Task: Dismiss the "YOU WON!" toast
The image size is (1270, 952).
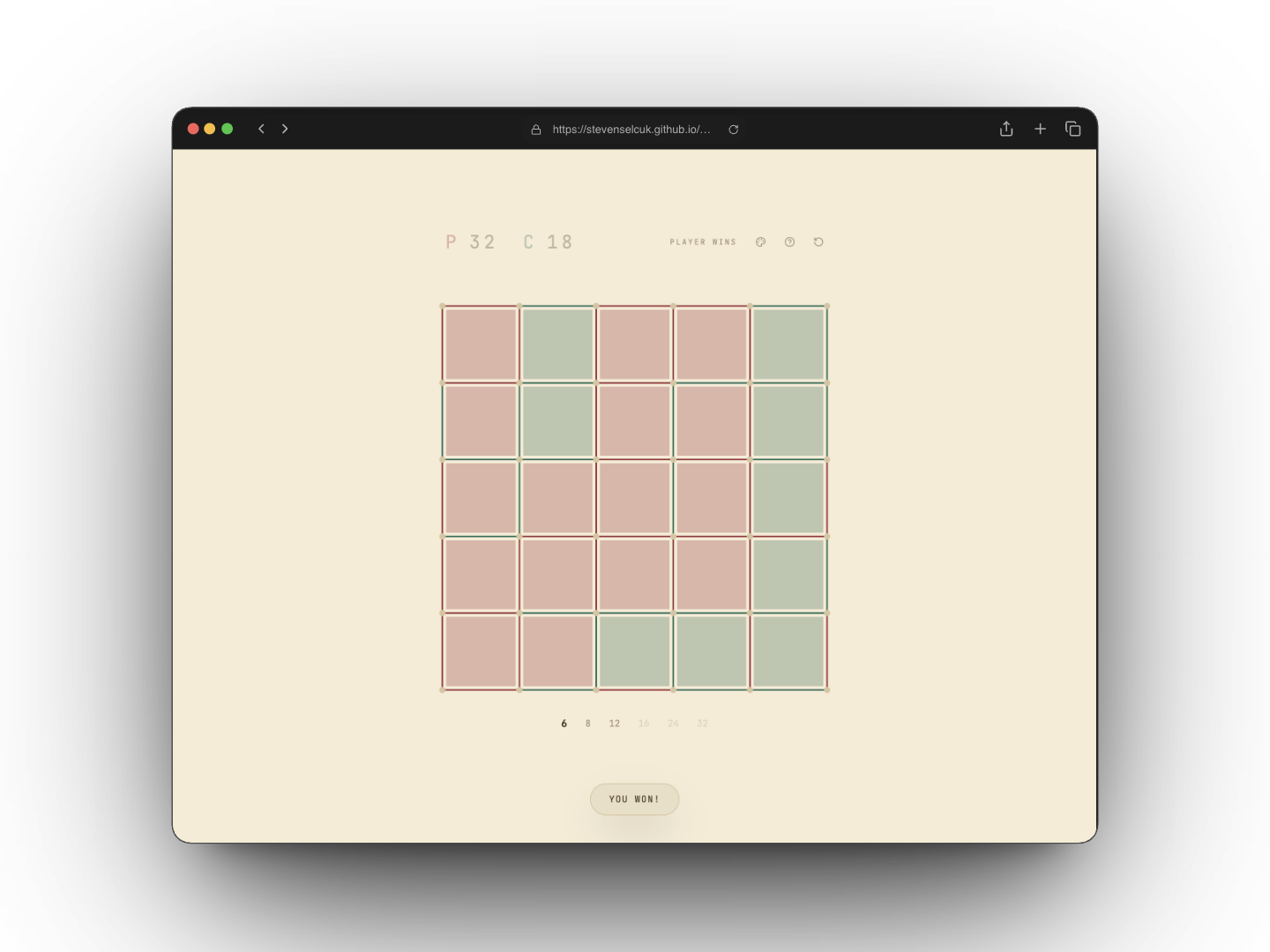Action: [x=634, y=800]
